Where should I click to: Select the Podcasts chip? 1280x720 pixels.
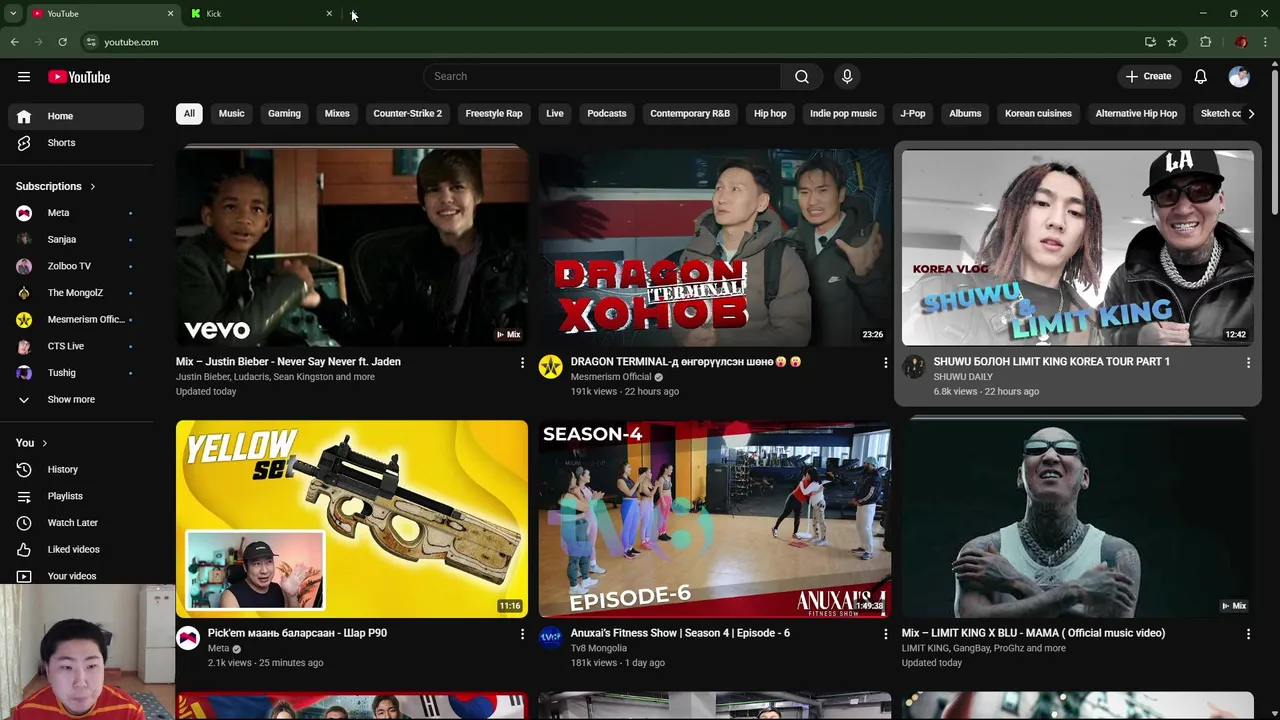coord(607,114)
